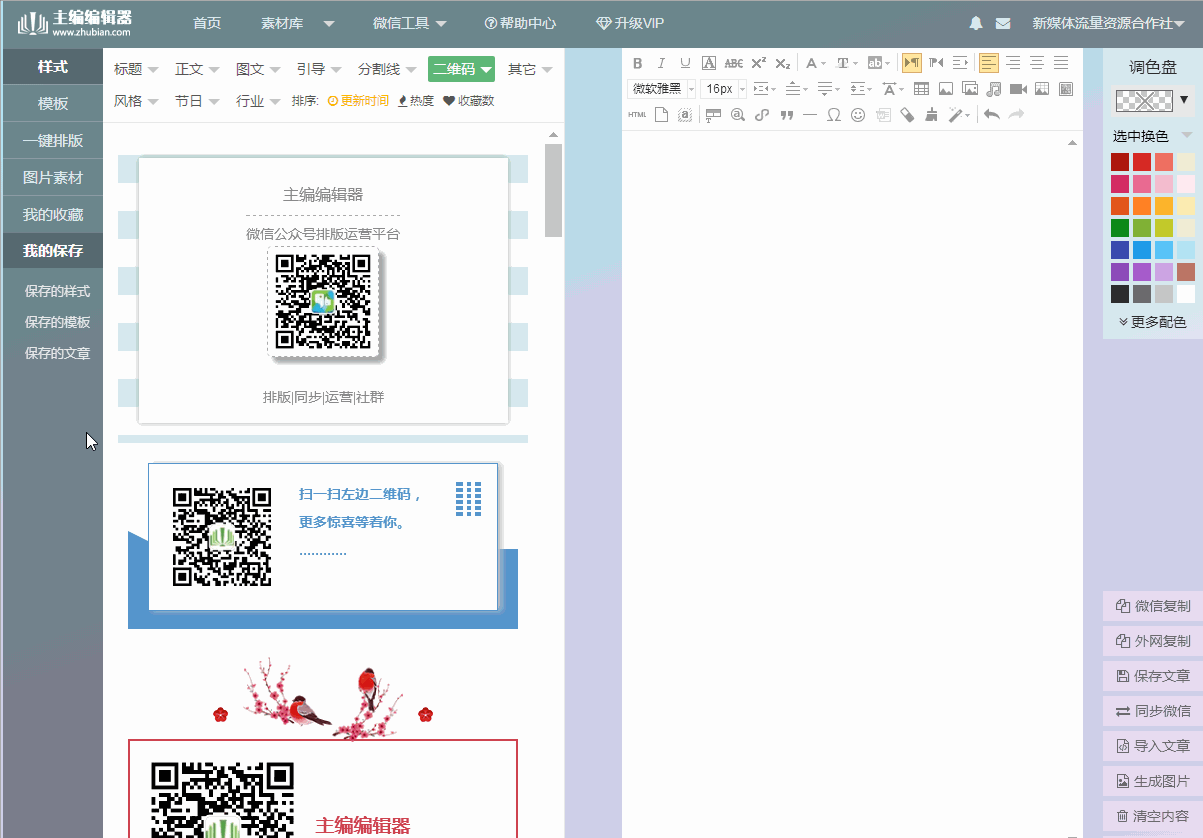Viewport: 1203px width, 838px height.
Task: Click the 生成图片 button
Action: click(x=1153, y=781)
